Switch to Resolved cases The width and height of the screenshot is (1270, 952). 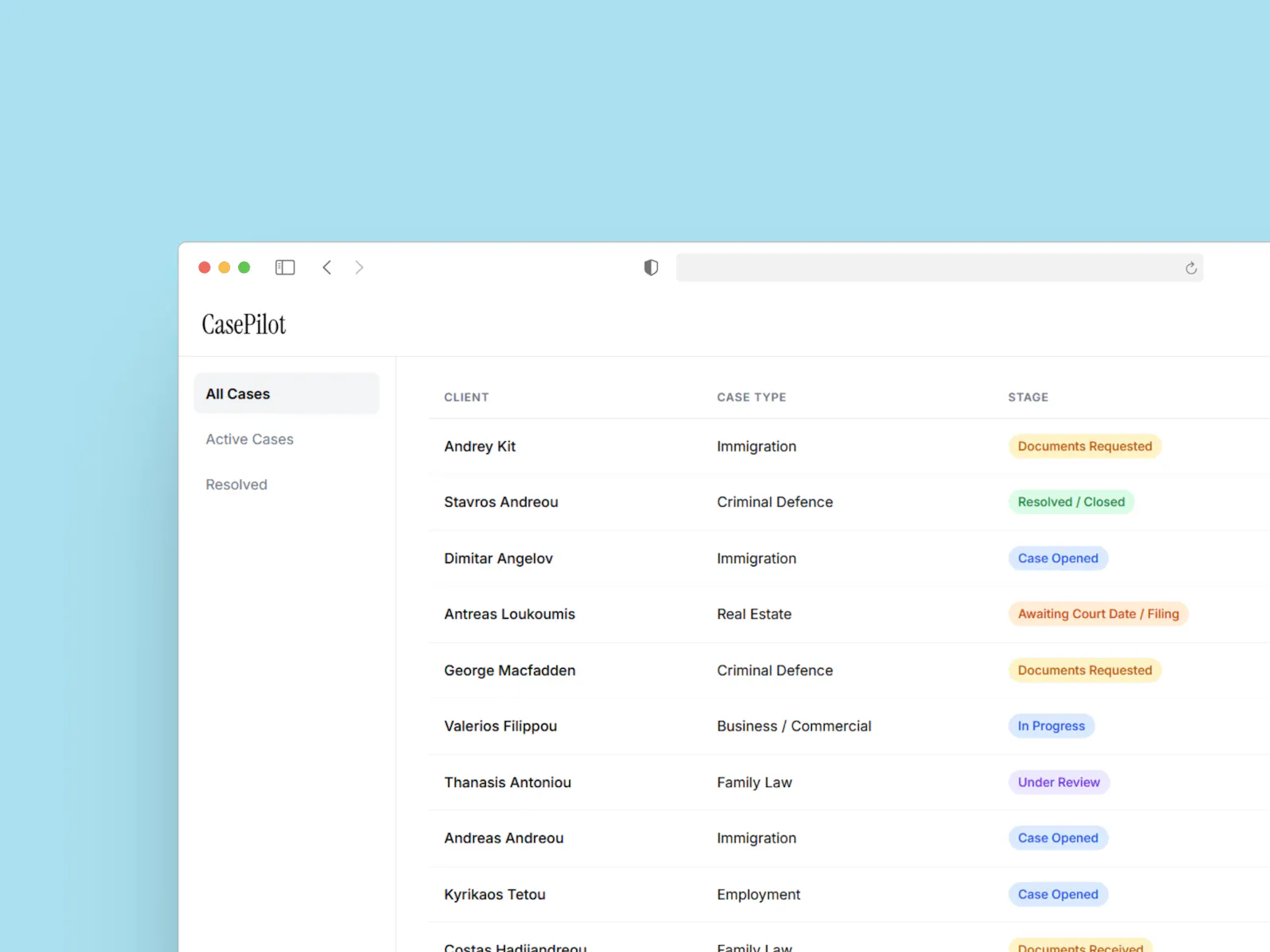click(237, 484)
